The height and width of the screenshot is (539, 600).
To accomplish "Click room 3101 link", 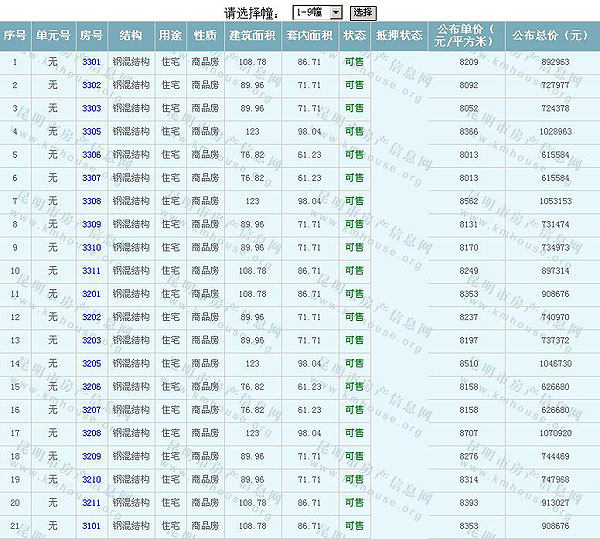I will [91, 525].
